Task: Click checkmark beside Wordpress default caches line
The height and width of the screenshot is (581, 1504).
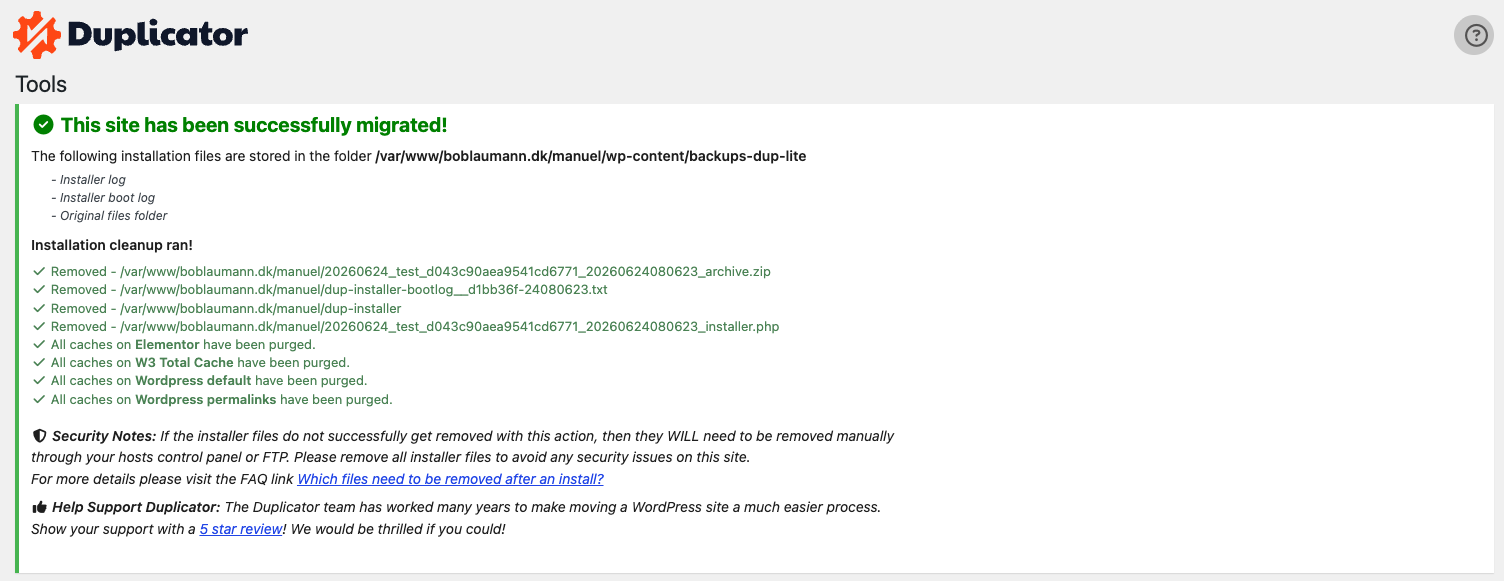Action: tap(38, 381)
